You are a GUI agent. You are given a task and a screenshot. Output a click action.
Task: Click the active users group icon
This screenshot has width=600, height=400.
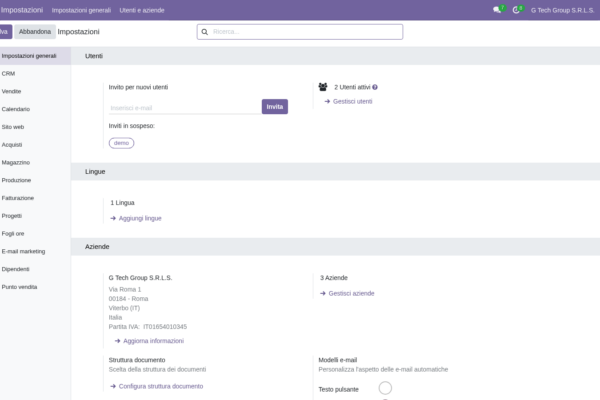[323, 87]
